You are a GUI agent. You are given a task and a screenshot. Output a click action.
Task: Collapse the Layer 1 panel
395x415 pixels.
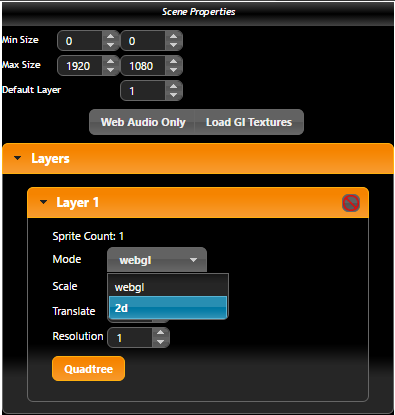[198, 203]
